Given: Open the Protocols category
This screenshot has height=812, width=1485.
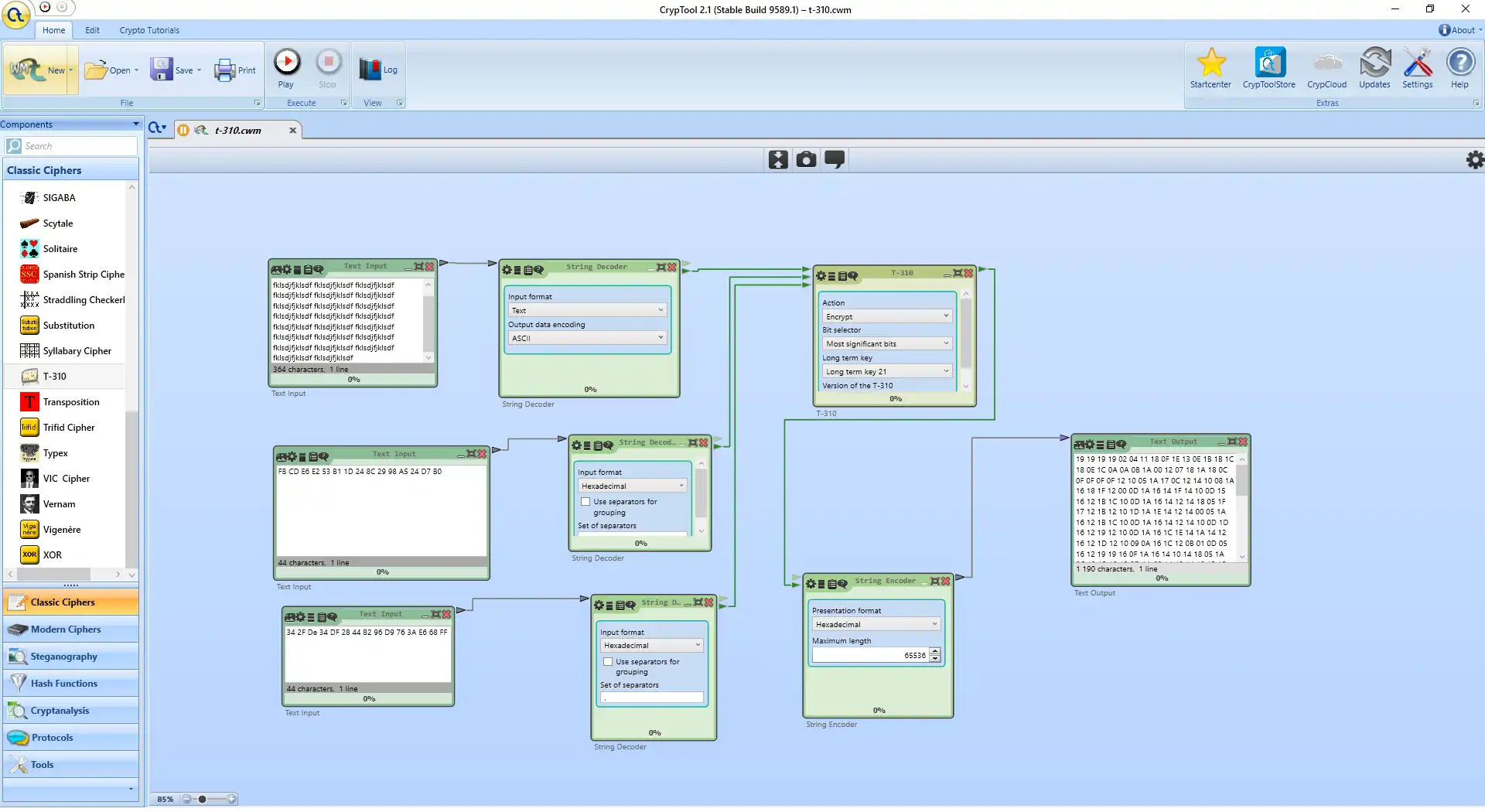Looking at the screenshot, I should 70,738.
